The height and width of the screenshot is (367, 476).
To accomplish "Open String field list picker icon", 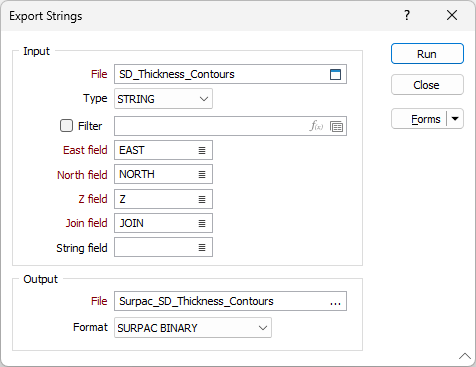I will point(202,247).
